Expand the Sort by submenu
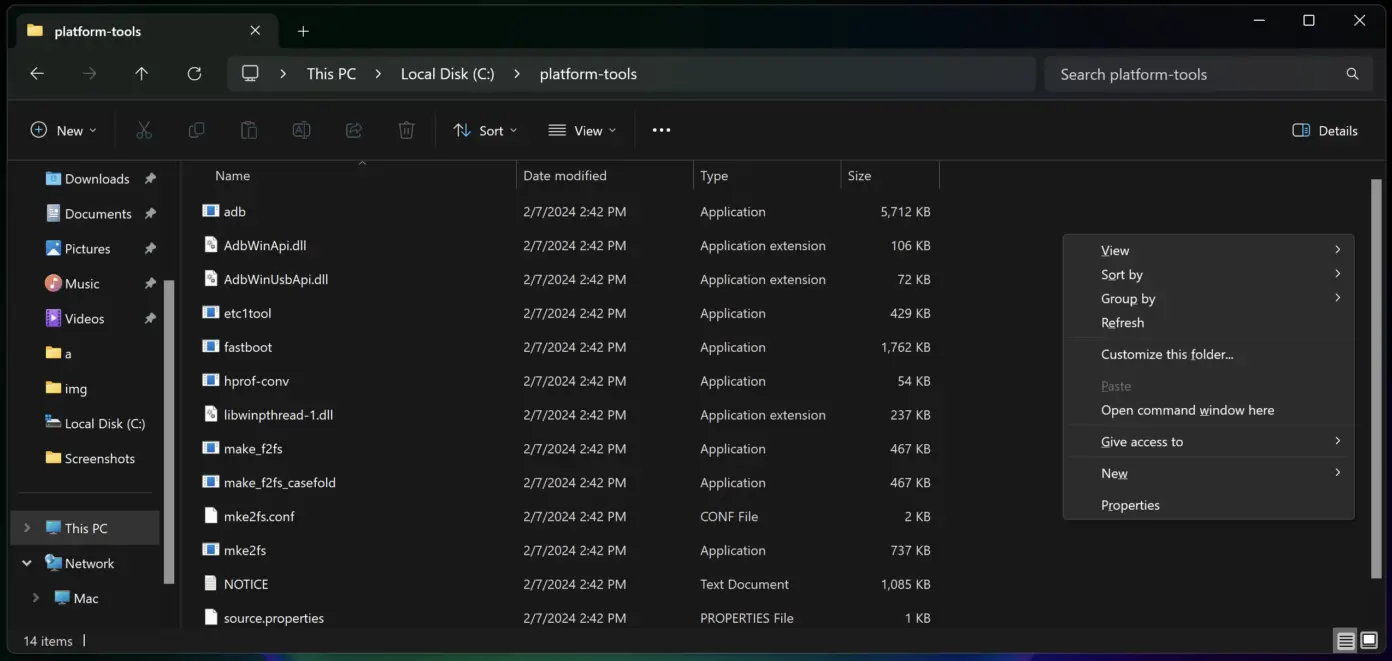 1121,274
